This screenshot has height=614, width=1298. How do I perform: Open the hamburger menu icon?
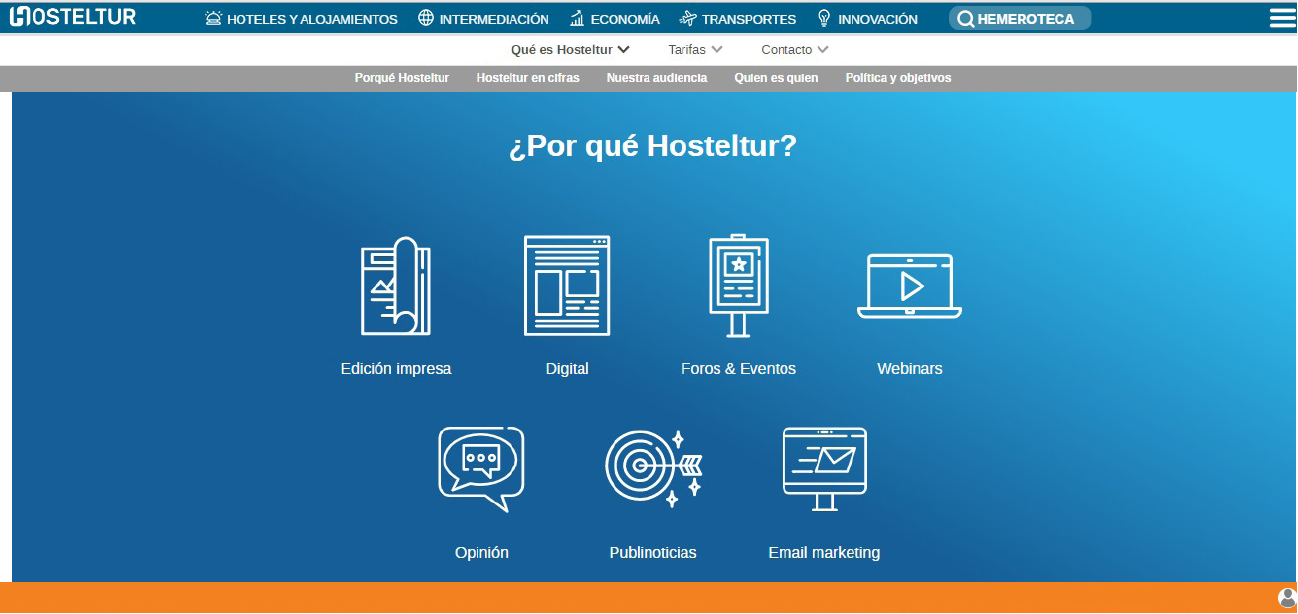[x=1282, y=18]
